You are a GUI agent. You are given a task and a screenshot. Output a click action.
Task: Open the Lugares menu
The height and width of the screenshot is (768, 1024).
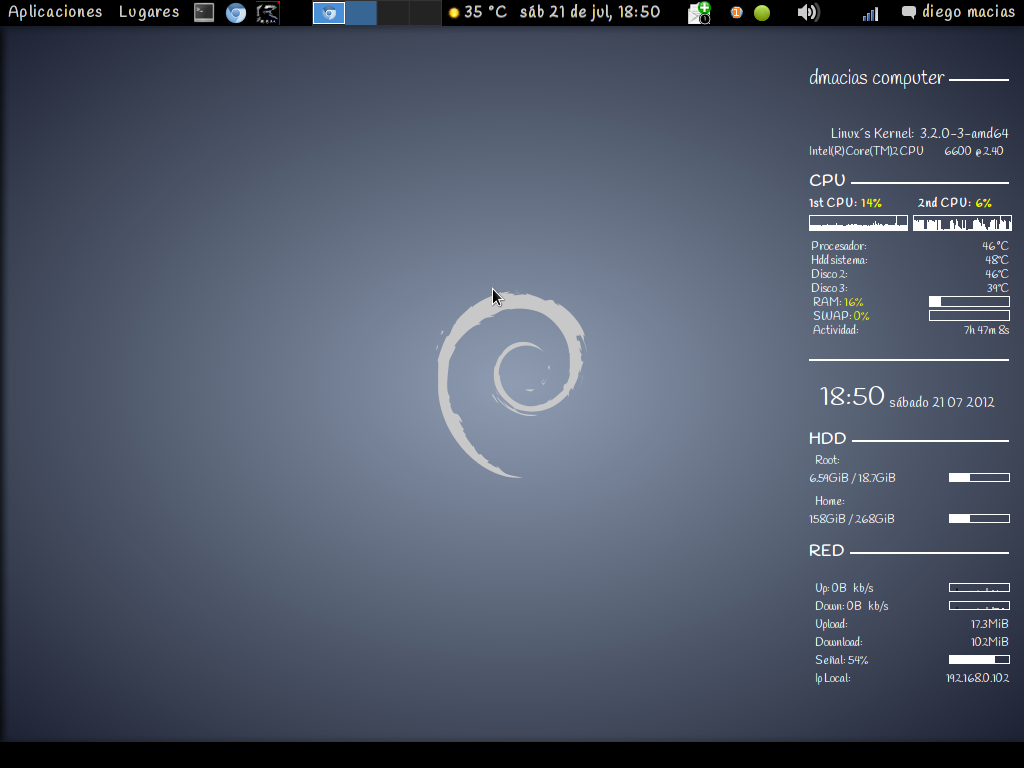pyautogui.click(x=149, y=12)
